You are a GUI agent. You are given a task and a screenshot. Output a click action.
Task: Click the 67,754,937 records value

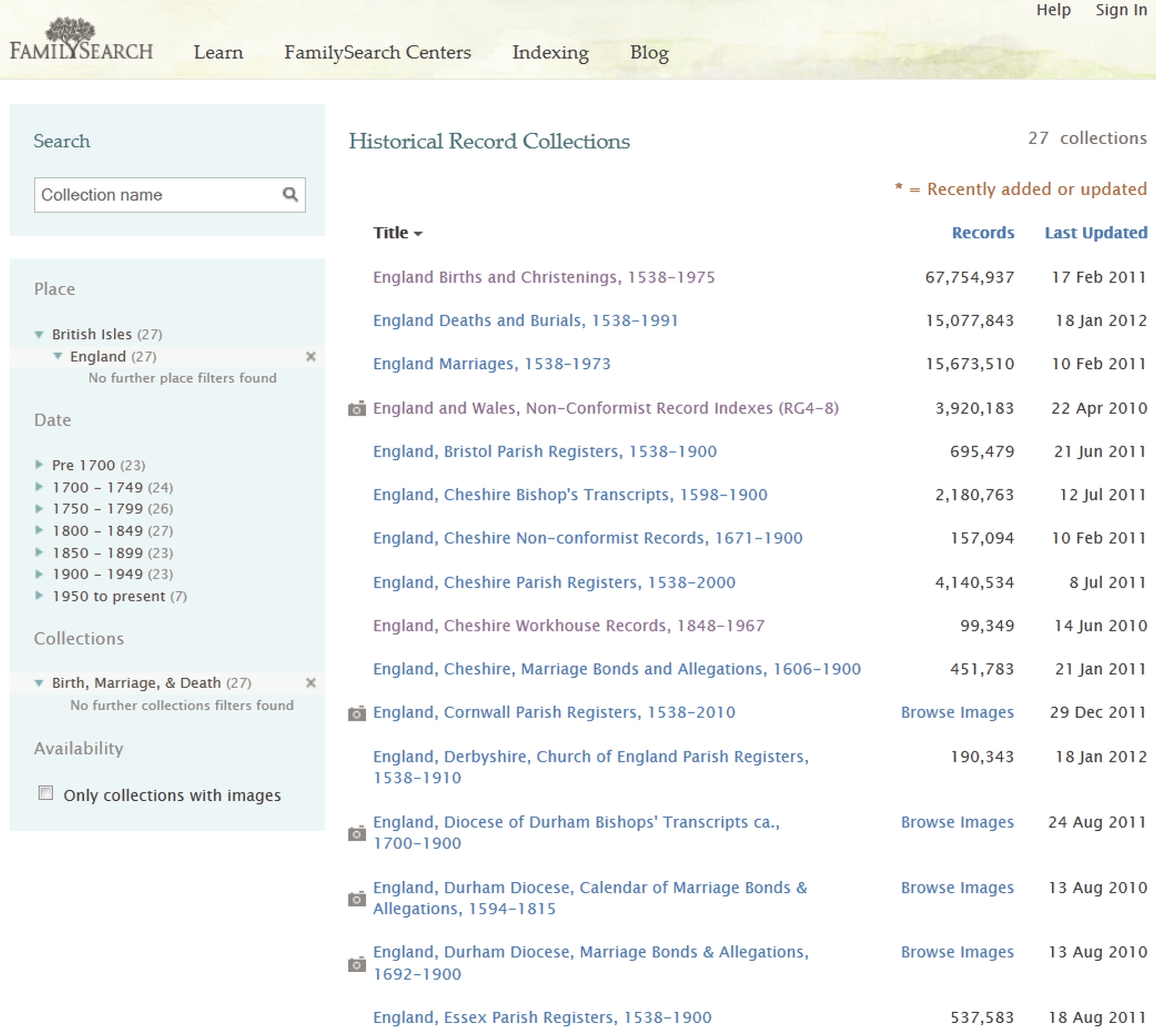tap(969, 277)
